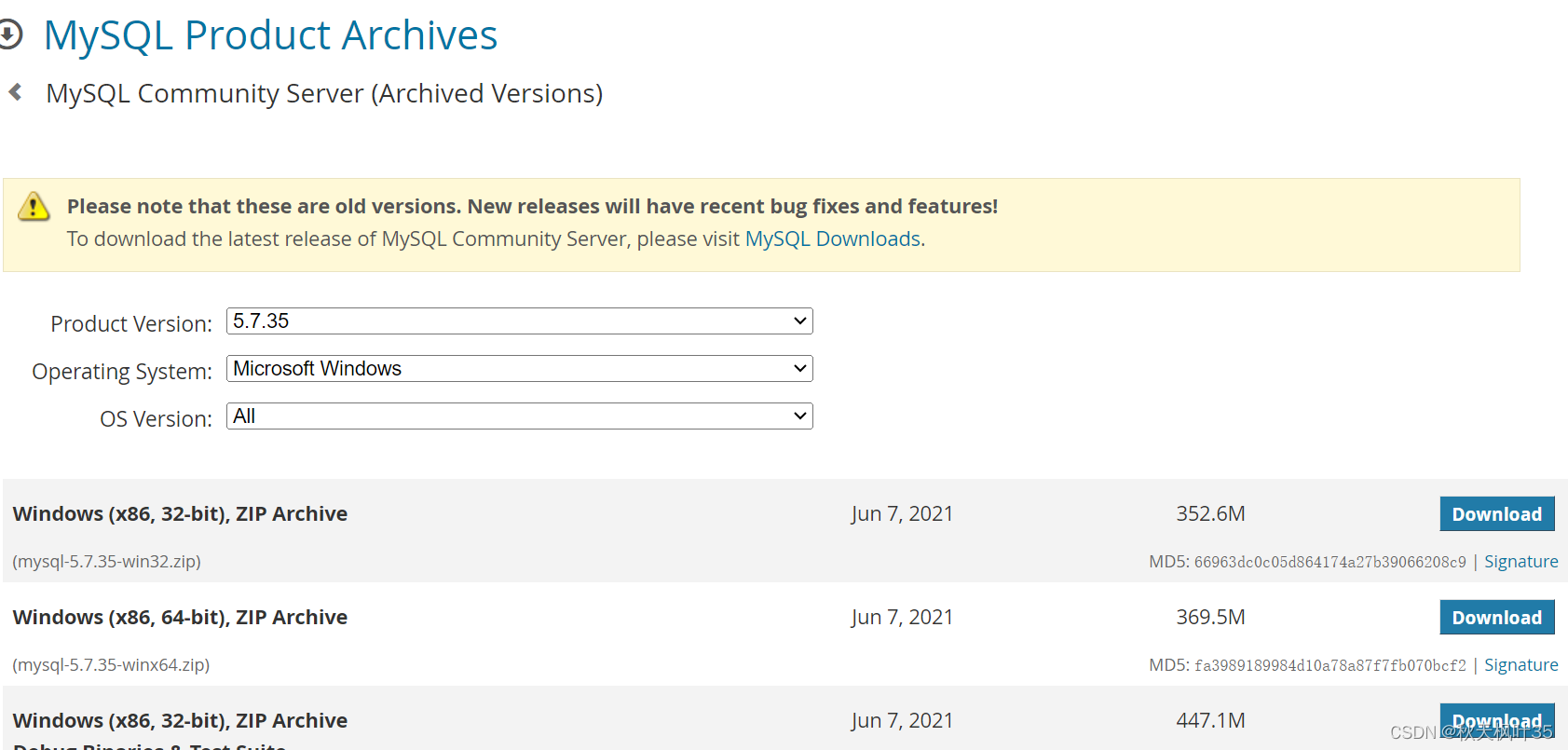This screenshot has width=1568, height=750.
Task: Click the Operating System: label
Action: pyautogui.click(x=122, y=371)
